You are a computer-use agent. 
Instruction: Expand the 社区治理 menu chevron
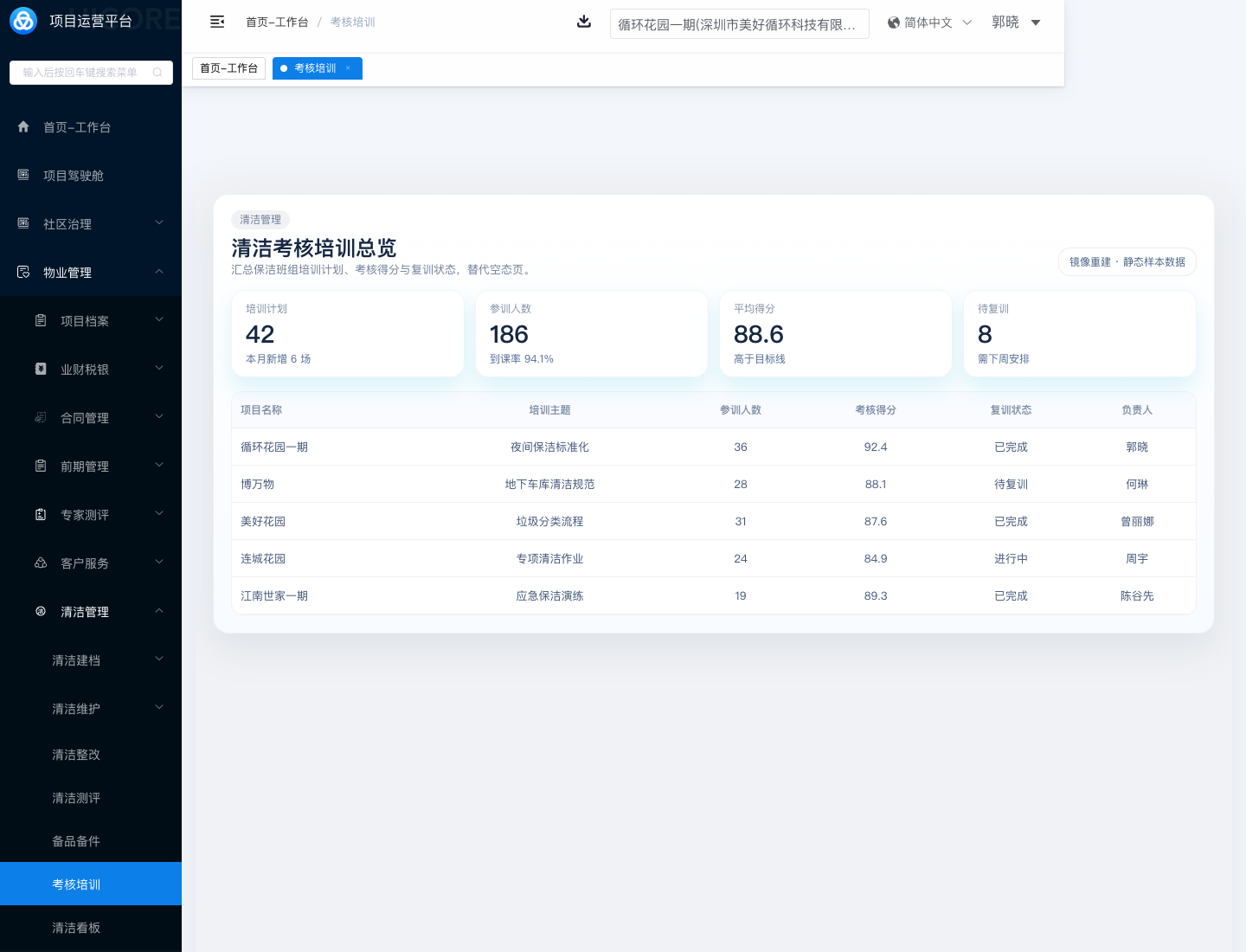point(159,223)
